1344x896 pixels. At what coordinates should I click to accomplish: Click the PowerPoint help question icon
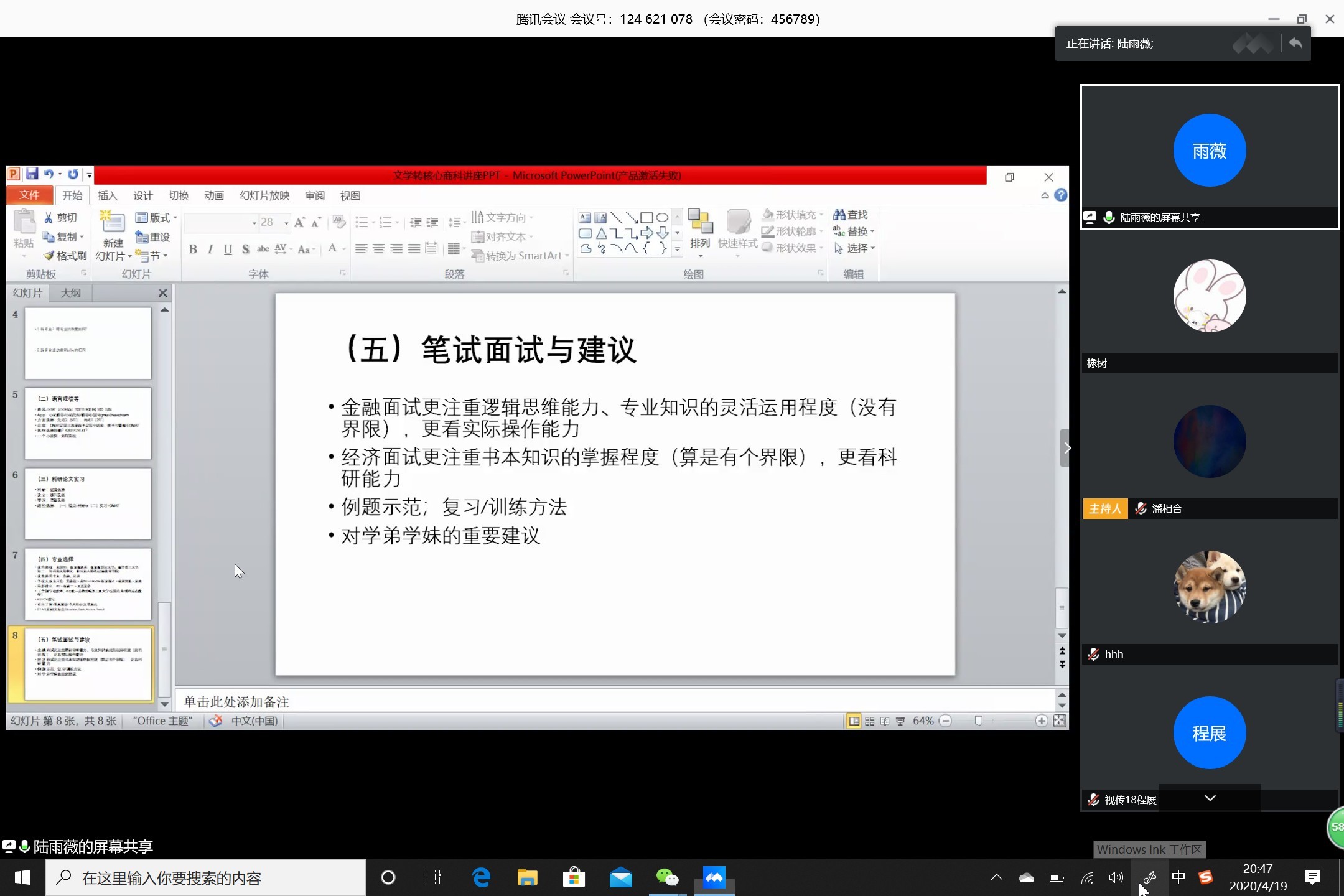1061,195
